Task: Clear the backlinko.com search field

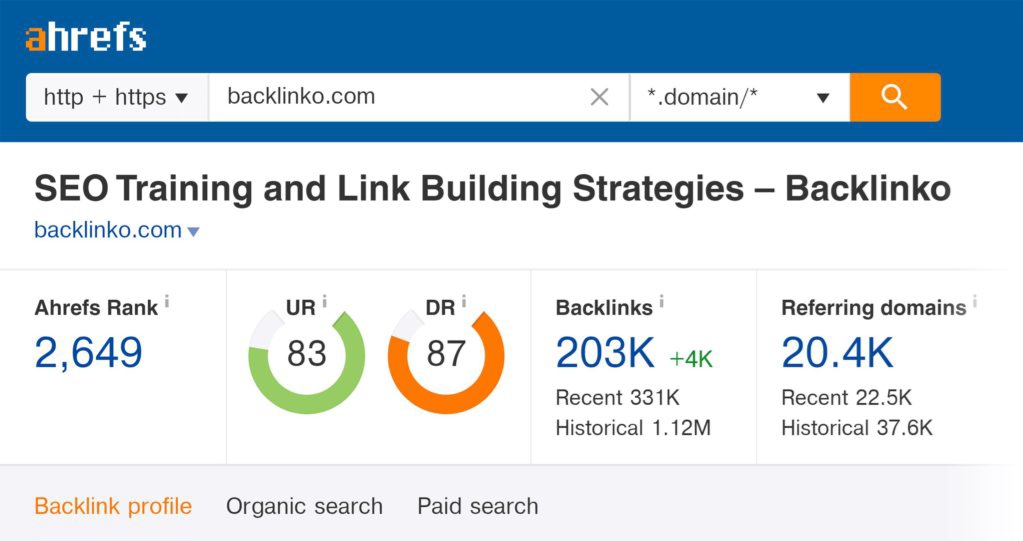Action: point(599,97)
